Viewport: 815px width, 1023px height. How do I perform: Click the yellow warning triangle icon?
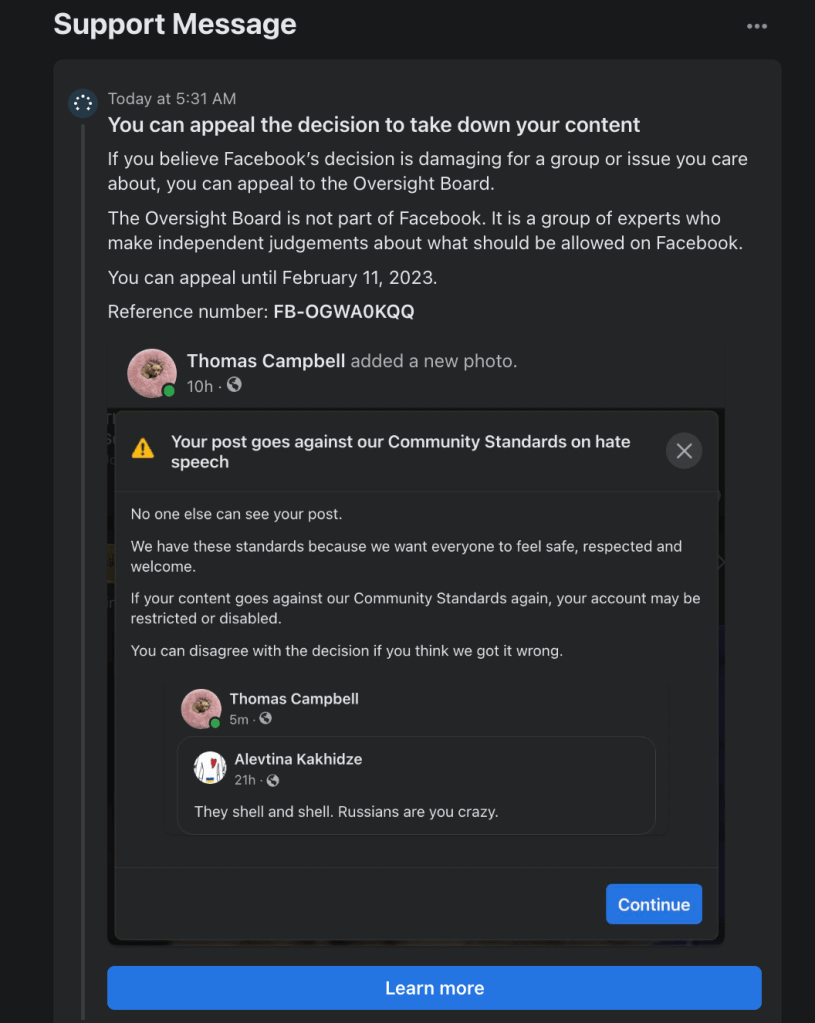[143, 448]
